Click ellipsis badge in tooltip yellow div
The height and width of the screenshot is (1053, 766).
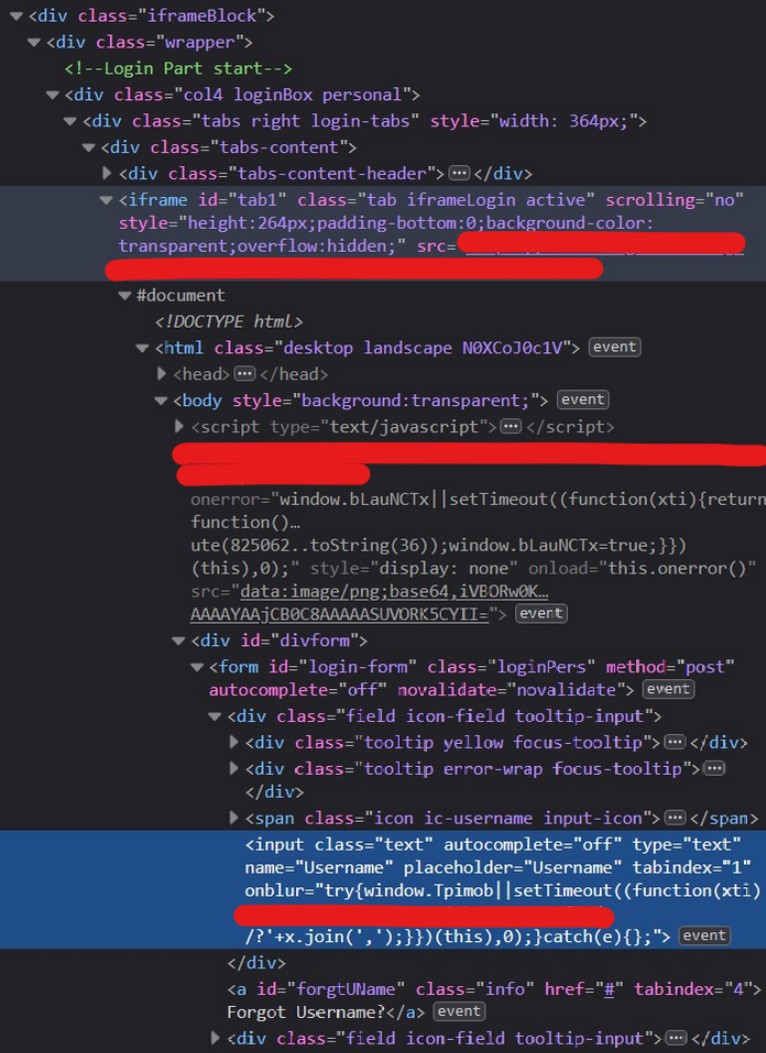pyautogui.click(x=675, y=742)
